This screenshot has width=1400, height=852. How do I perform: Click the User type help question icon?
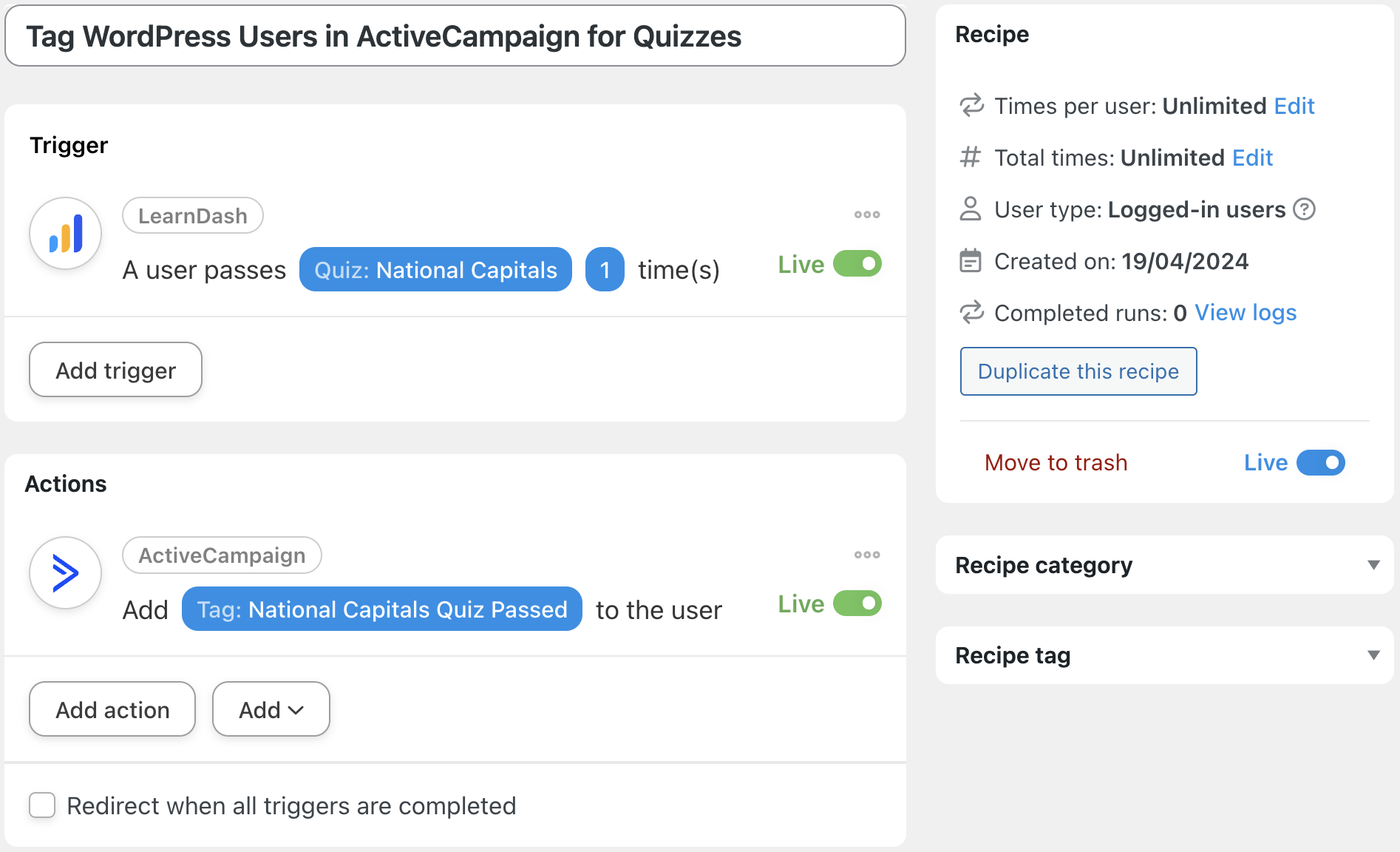pyautogui.click(x=1304, y=210)
